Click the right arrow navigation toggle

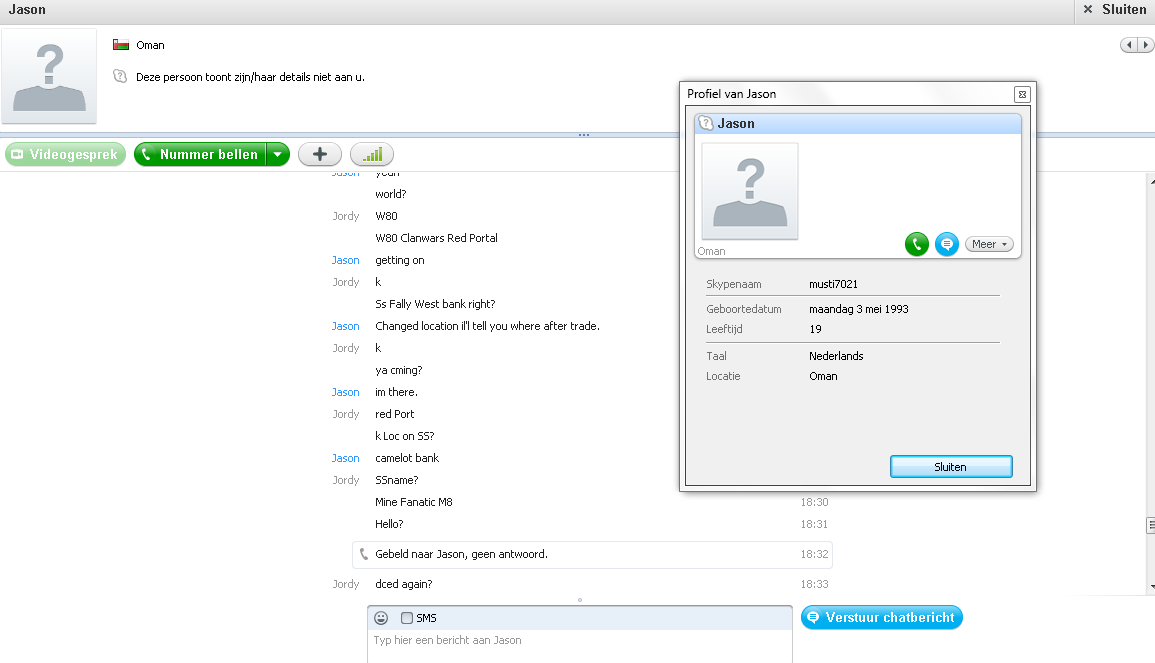click(x=1145, y=45)
